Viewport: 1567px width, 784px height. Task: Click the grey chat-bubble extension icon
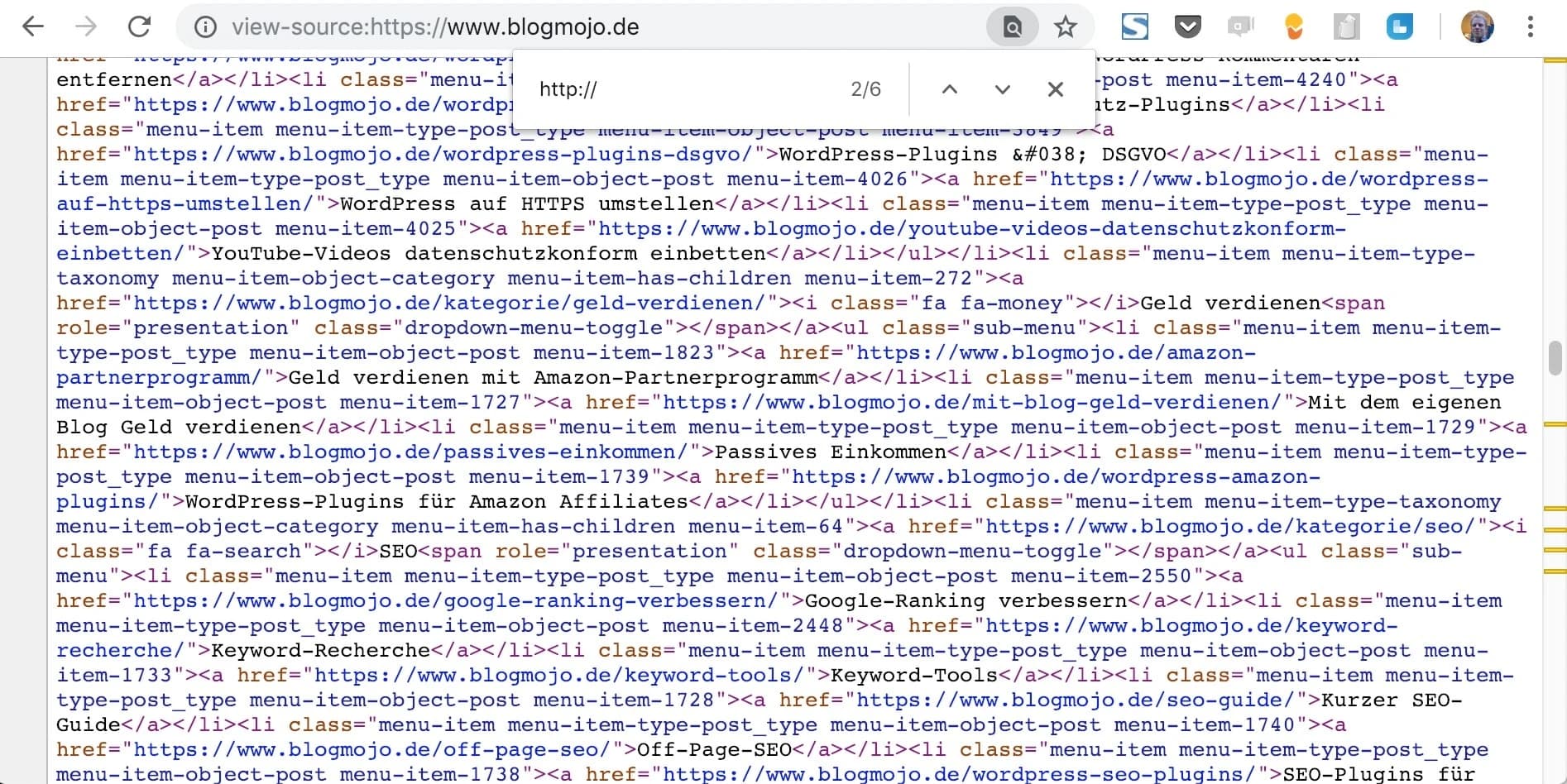(x=1242, y=26)
